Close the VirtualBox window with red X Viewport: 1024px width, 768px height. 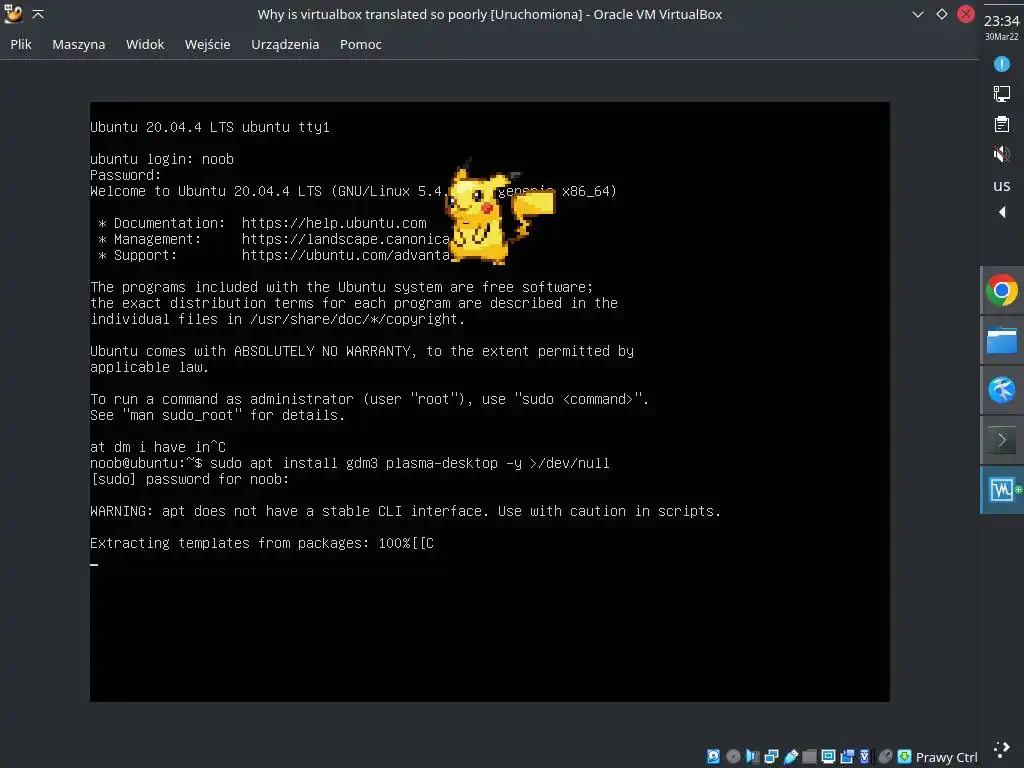click(x=966, y=14)
